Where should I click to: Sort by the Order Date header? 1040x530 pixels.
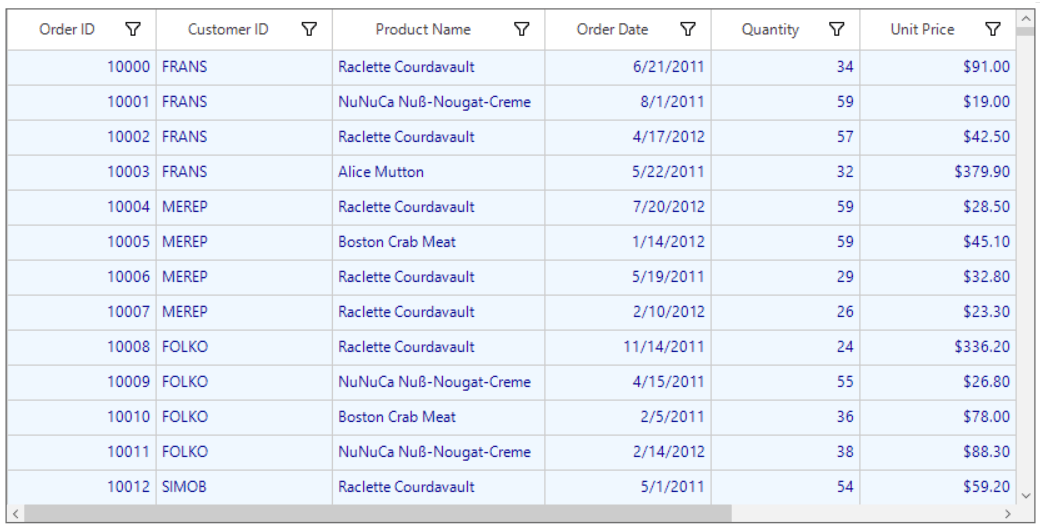(x=612, y=29)
